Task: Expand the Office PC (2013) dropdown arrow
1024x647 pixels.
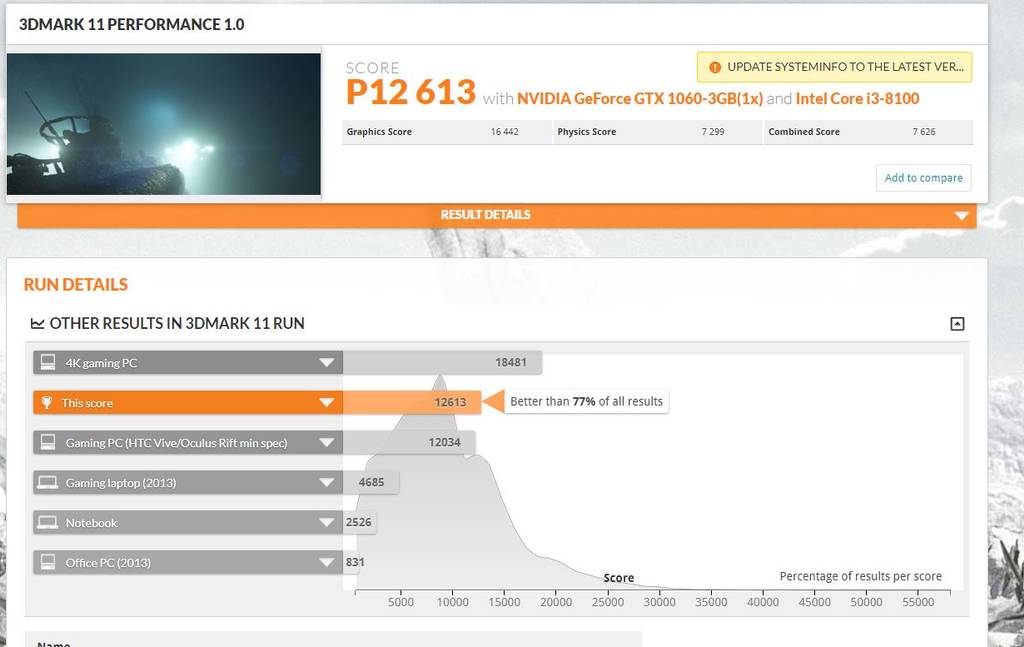Action: [327, 562]
